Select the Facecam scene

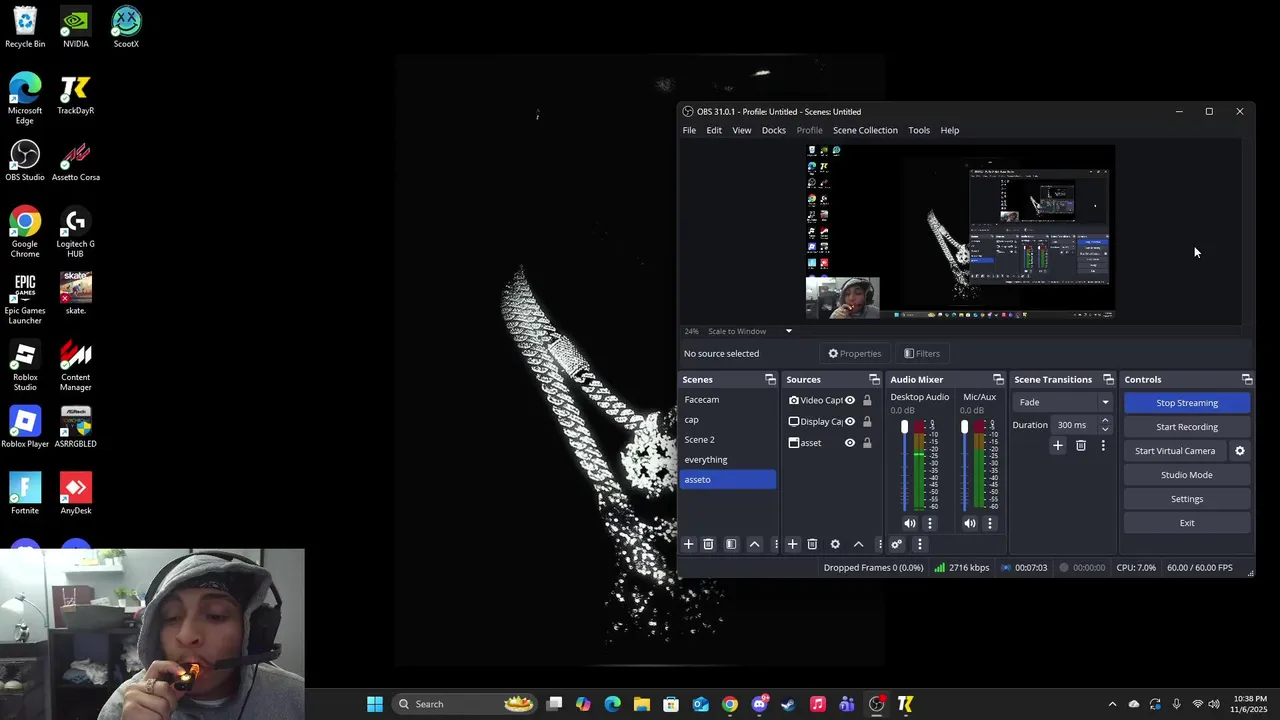728,400
